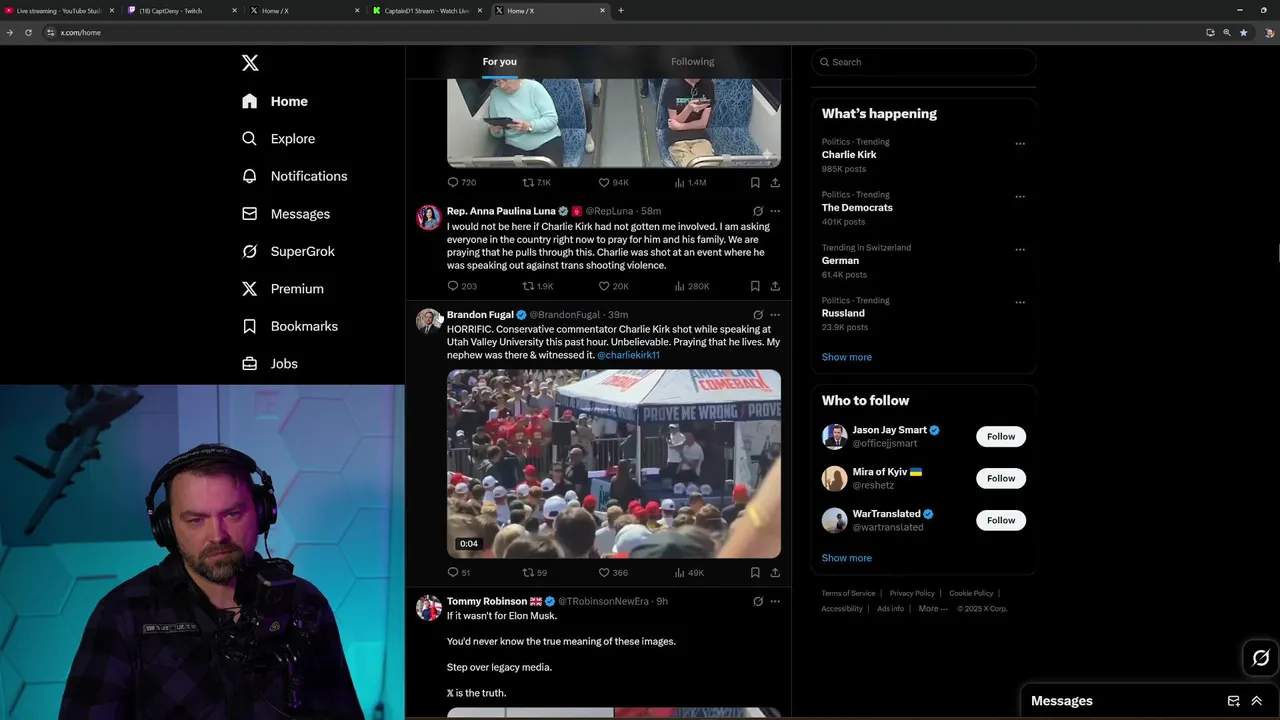Share Brandon Fugal's tweet
The image size is (1280, 720).
point(775,573)
